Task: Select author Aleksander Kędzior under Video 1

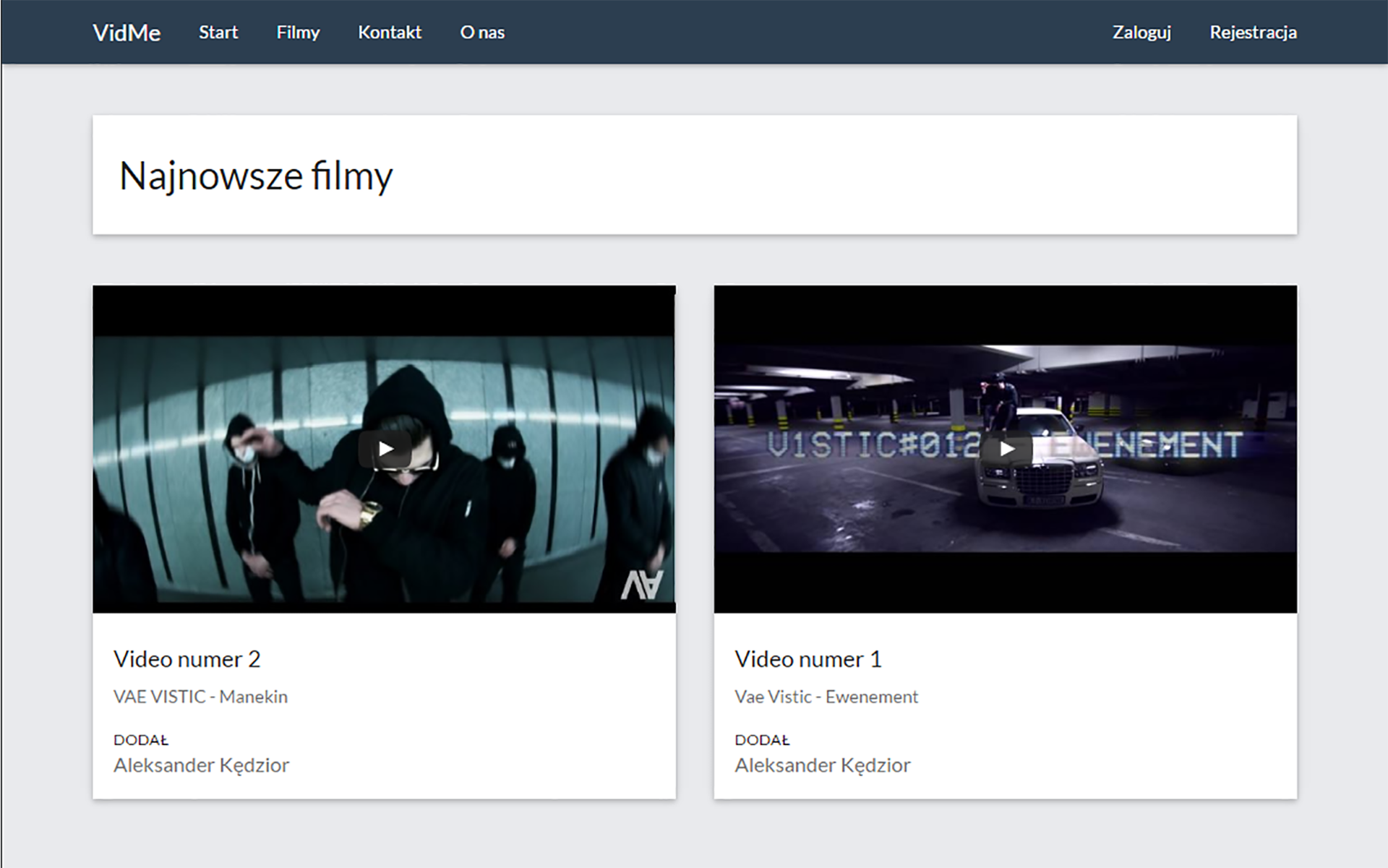Action: 823,765
